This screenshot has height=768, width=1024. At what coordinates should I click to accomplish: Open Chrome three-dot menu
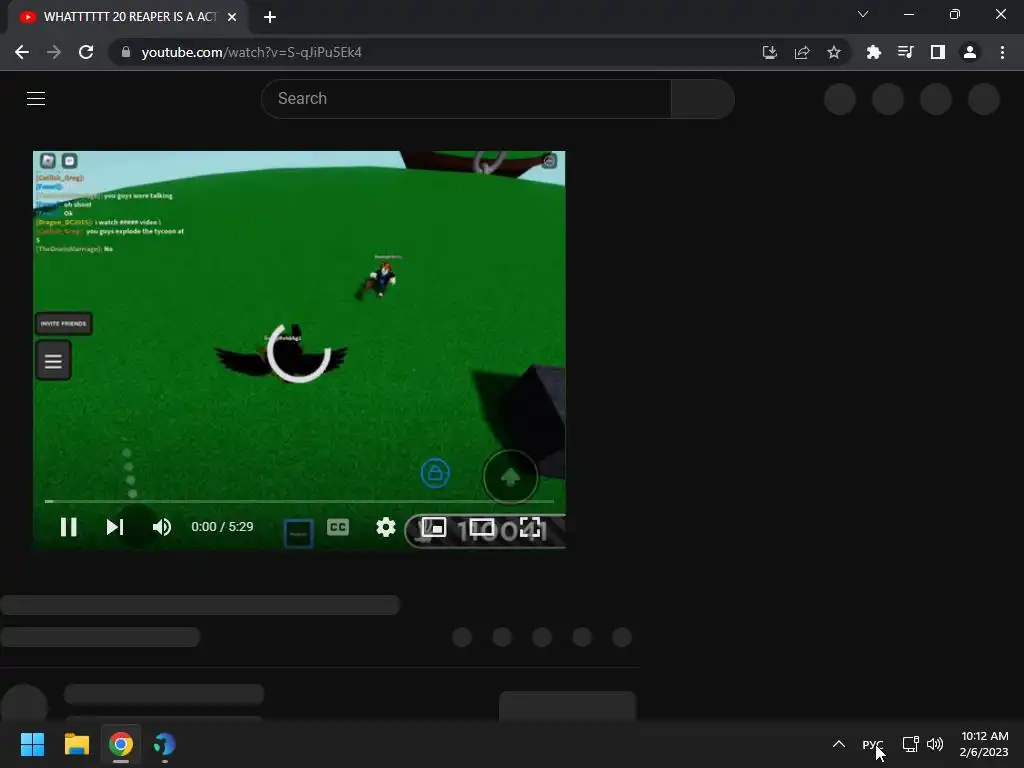(x=1002, y=52)
